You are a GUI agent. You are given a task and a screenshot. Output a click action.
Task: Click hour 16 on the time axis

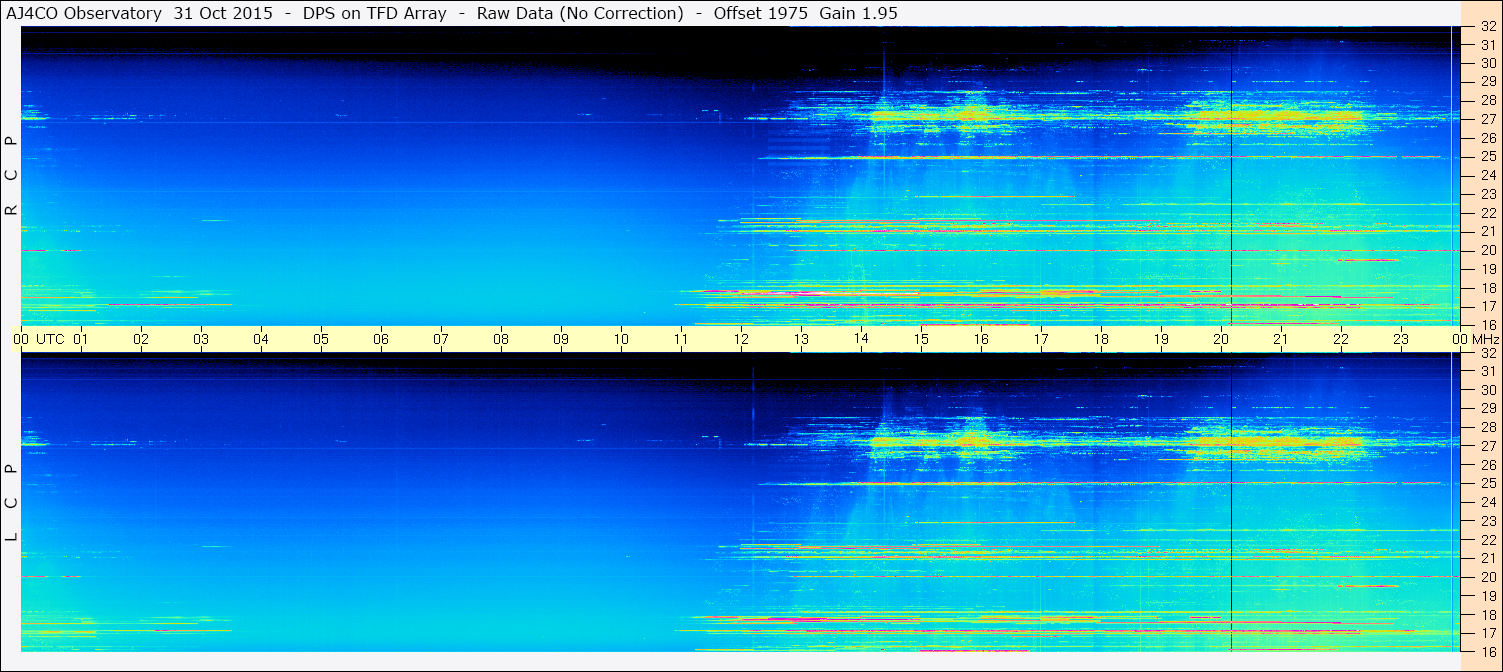pos(981,339)
